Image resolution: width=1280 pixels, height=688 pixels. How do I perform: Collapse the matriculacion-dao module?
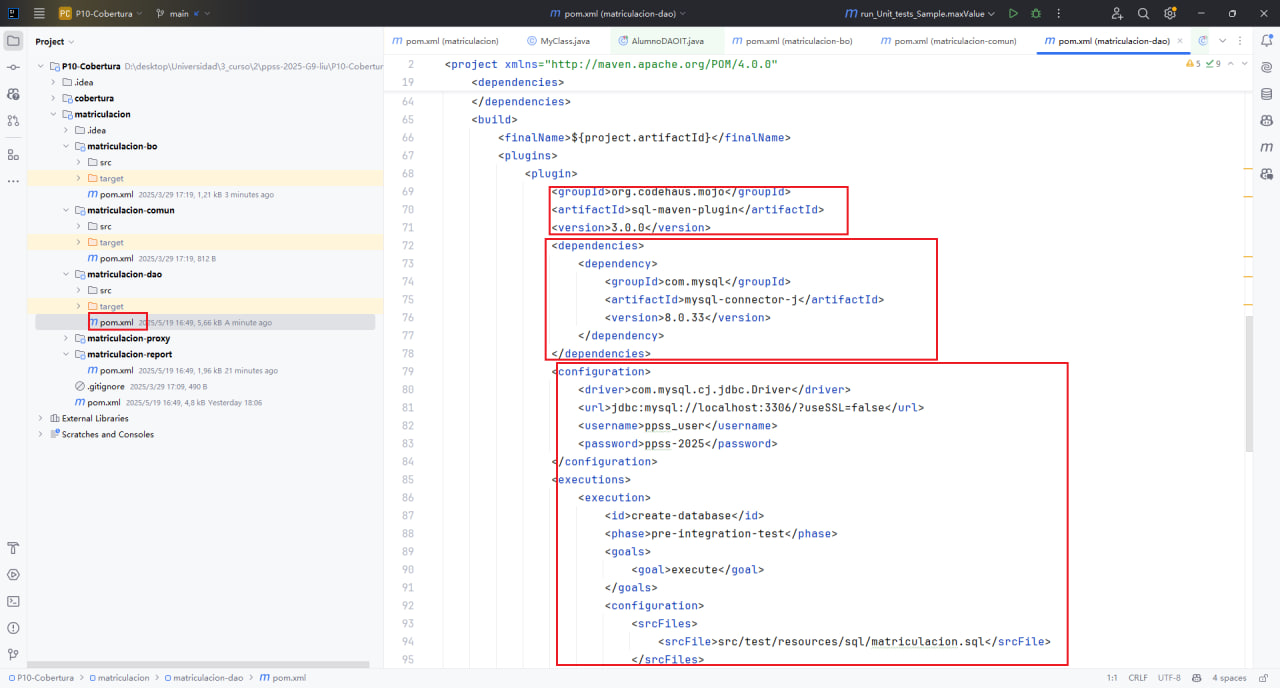coord(66,274)
